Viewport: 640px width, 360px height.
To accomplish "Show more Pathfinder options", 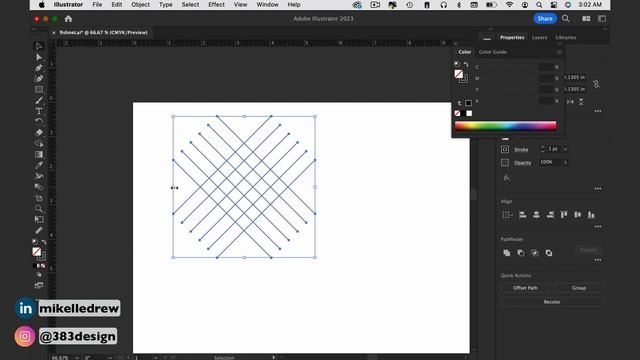I will pyautogui.click(x=598, y=260).
